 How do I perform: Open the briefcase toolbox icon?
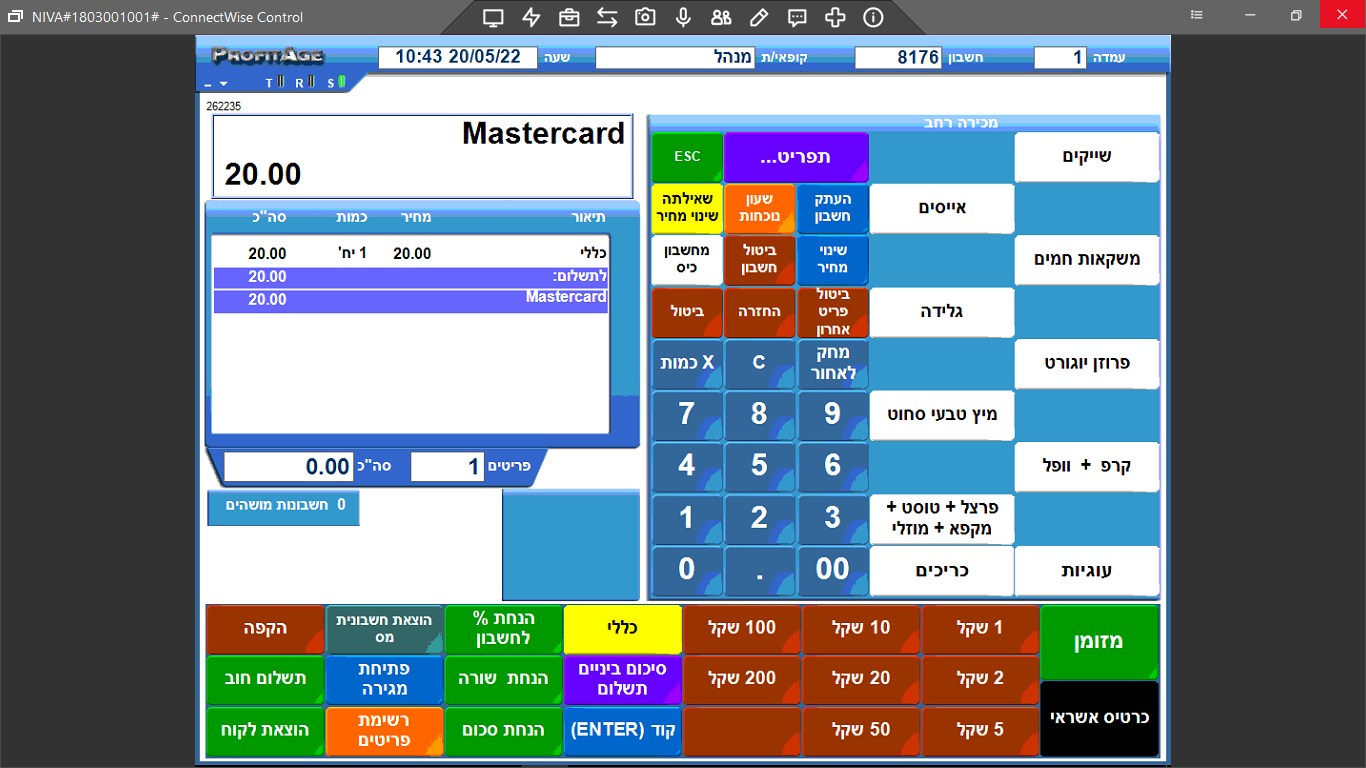(x=569, y=17)
